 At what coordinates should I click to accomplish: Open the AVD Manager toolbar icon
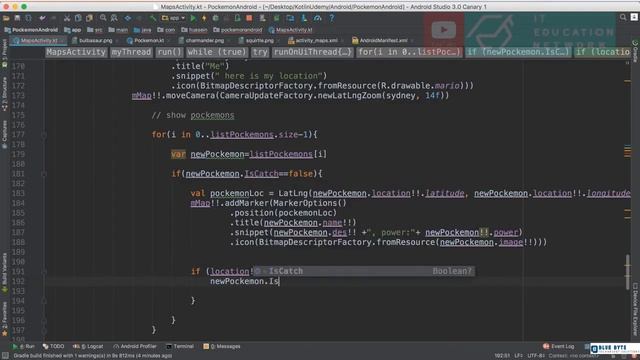(263, 18)
